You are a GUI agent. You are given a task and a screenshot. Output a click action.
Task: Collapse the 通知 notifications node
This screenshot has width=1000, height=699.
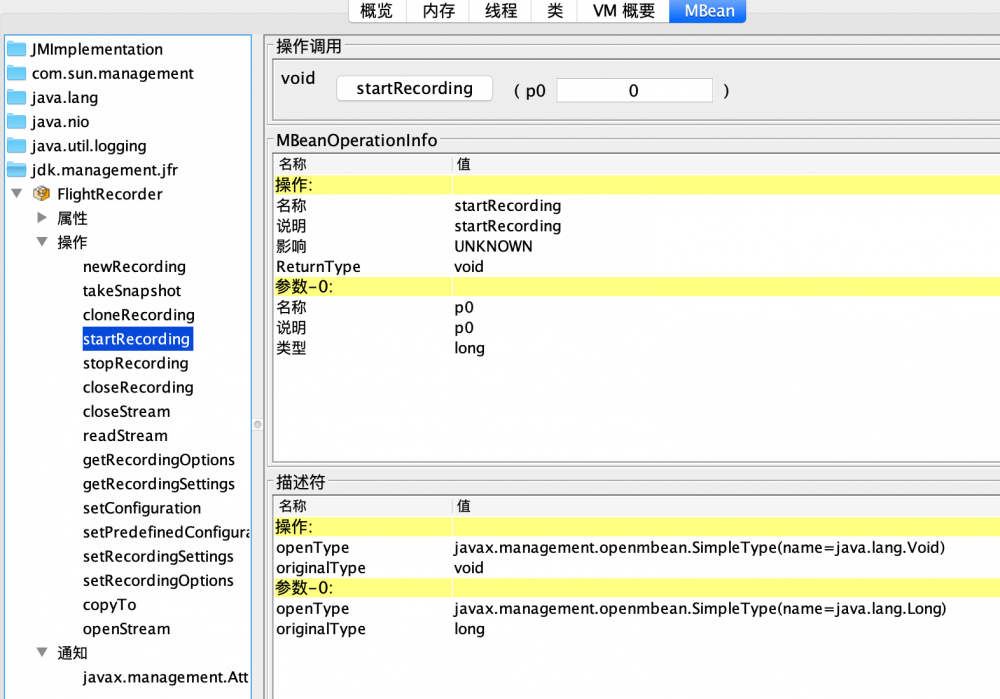[41, 652]
